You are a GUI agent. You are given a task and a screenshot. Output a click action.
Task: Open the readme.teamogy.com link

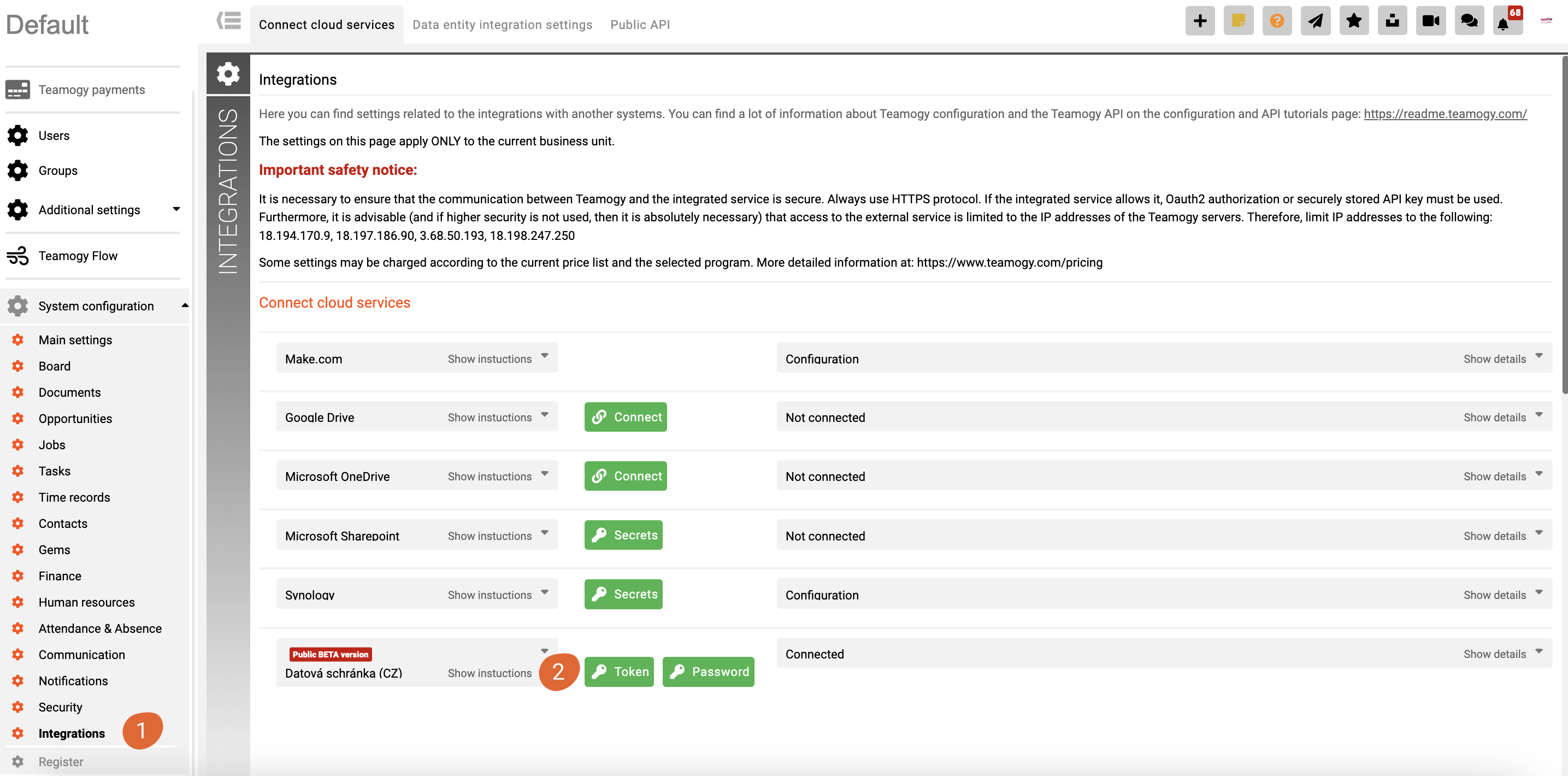tap(1445, 113)
